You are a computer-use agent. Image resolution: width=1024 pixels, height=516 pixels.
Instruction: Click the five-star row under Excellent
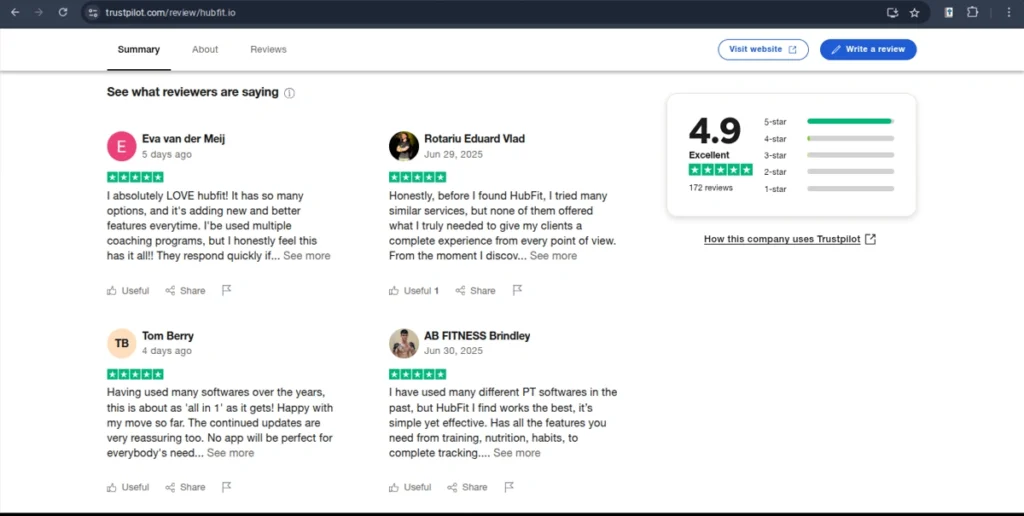[720, 170]
